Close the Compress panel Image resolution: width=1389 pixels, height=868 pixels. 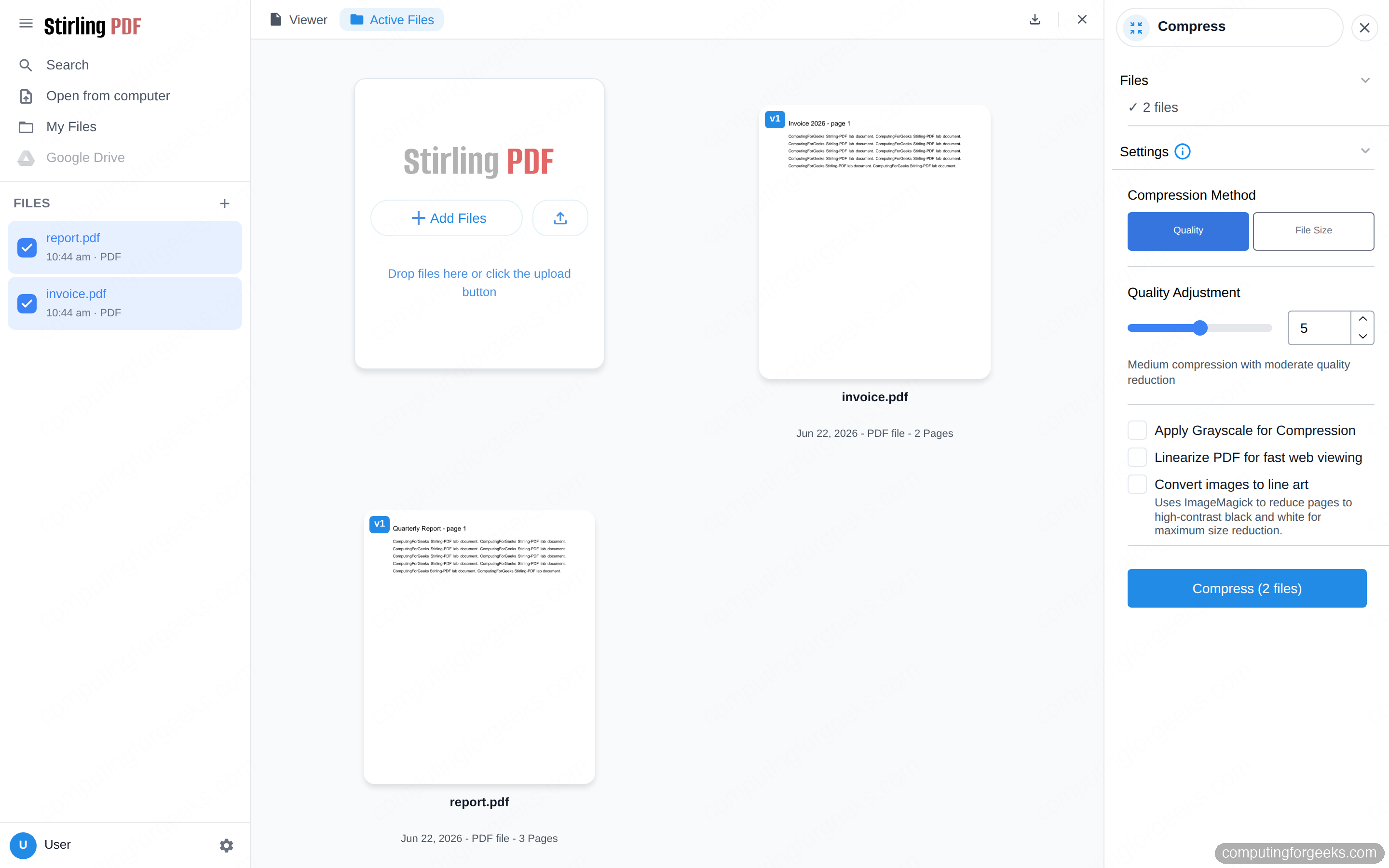(1364, 27)
